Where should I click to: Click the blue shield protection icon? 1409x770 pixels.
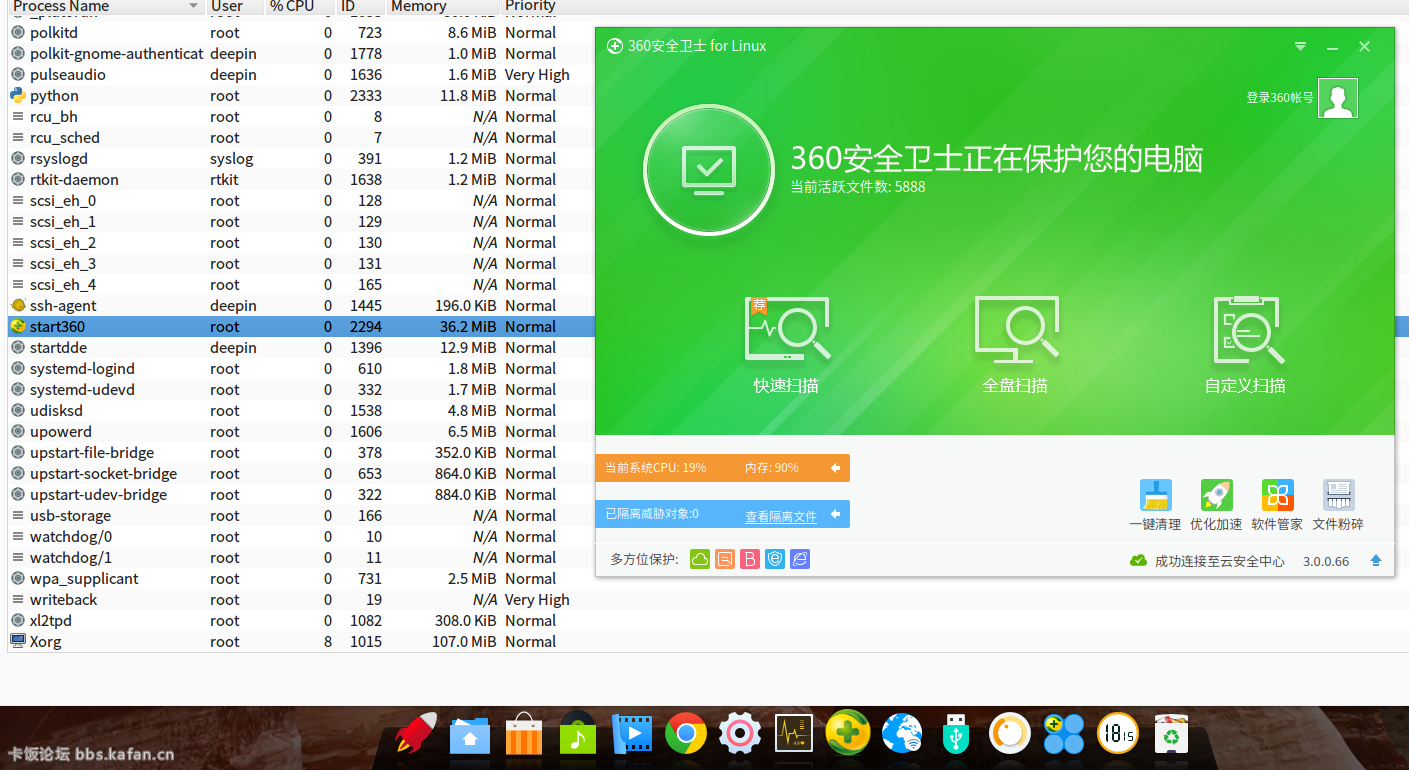pyautogui.click(x=775, y=559)
